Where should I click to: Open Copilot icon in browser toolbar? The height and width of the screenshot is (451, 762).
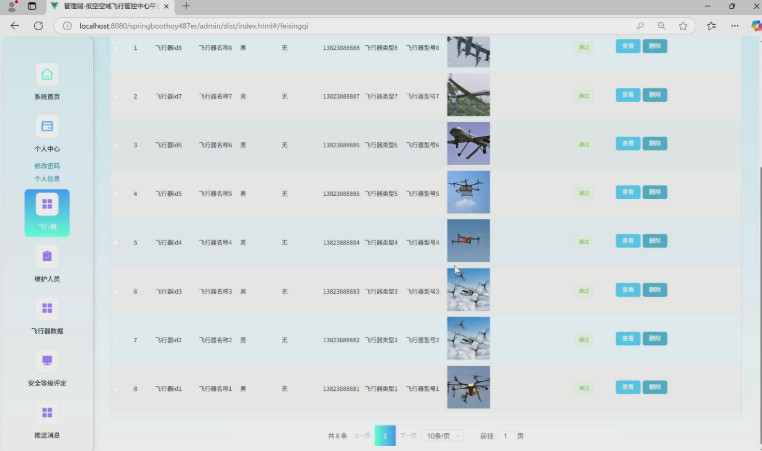point(756,26)
